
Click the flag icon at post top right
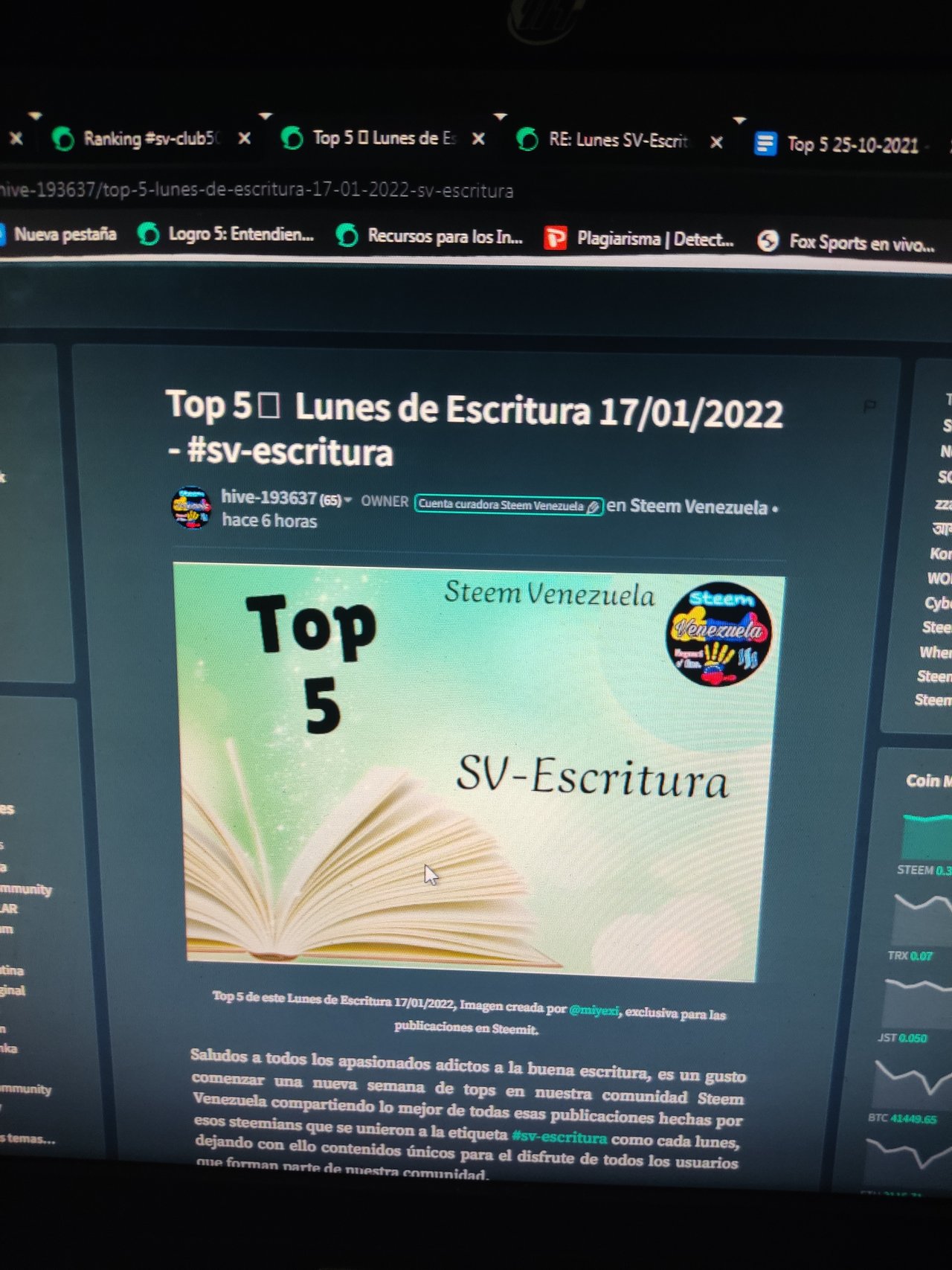pyautogui.click(x=869, y=406)
